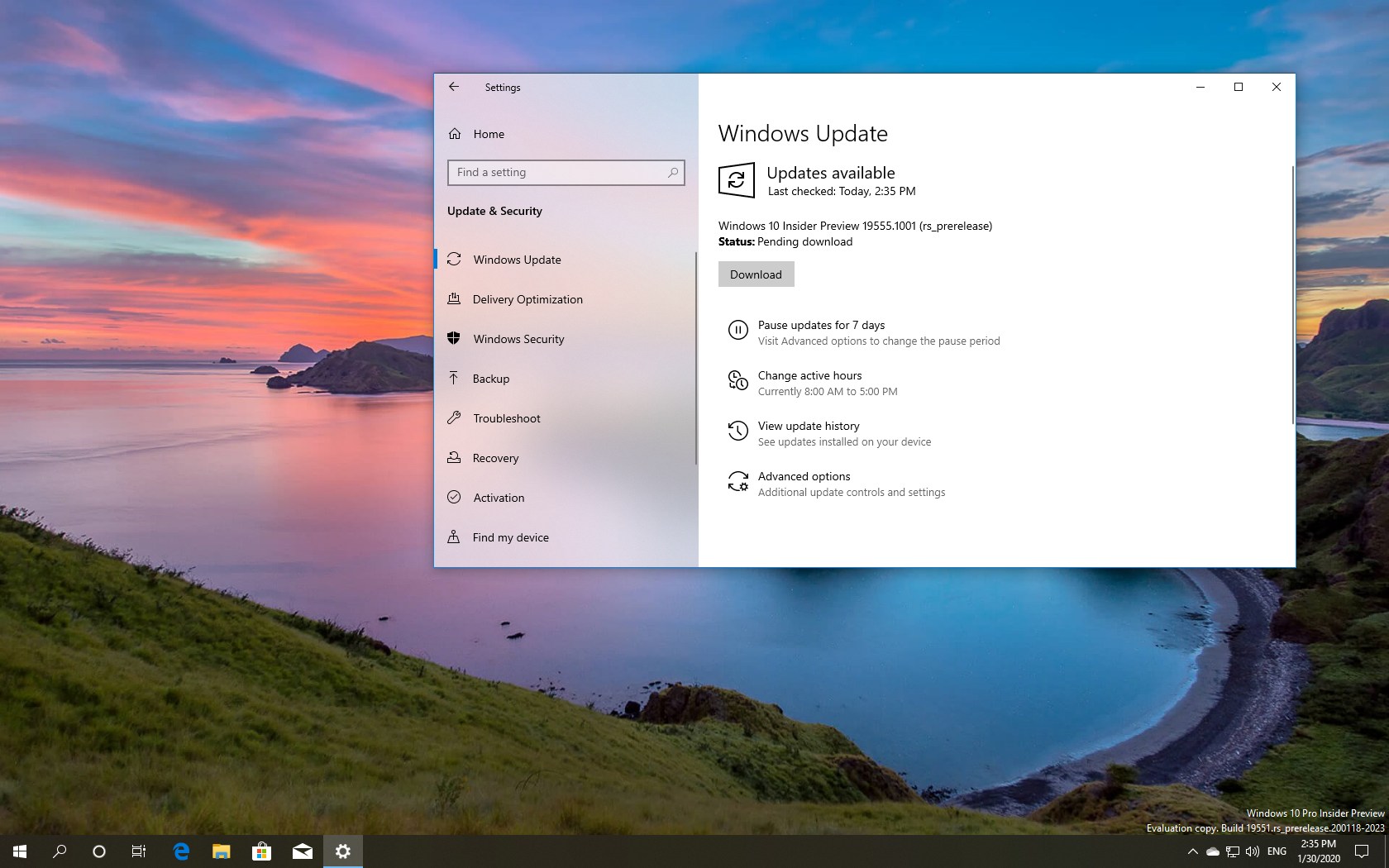
Task: Click the main pane vertical scrollbar
Action: (1292, 295)
